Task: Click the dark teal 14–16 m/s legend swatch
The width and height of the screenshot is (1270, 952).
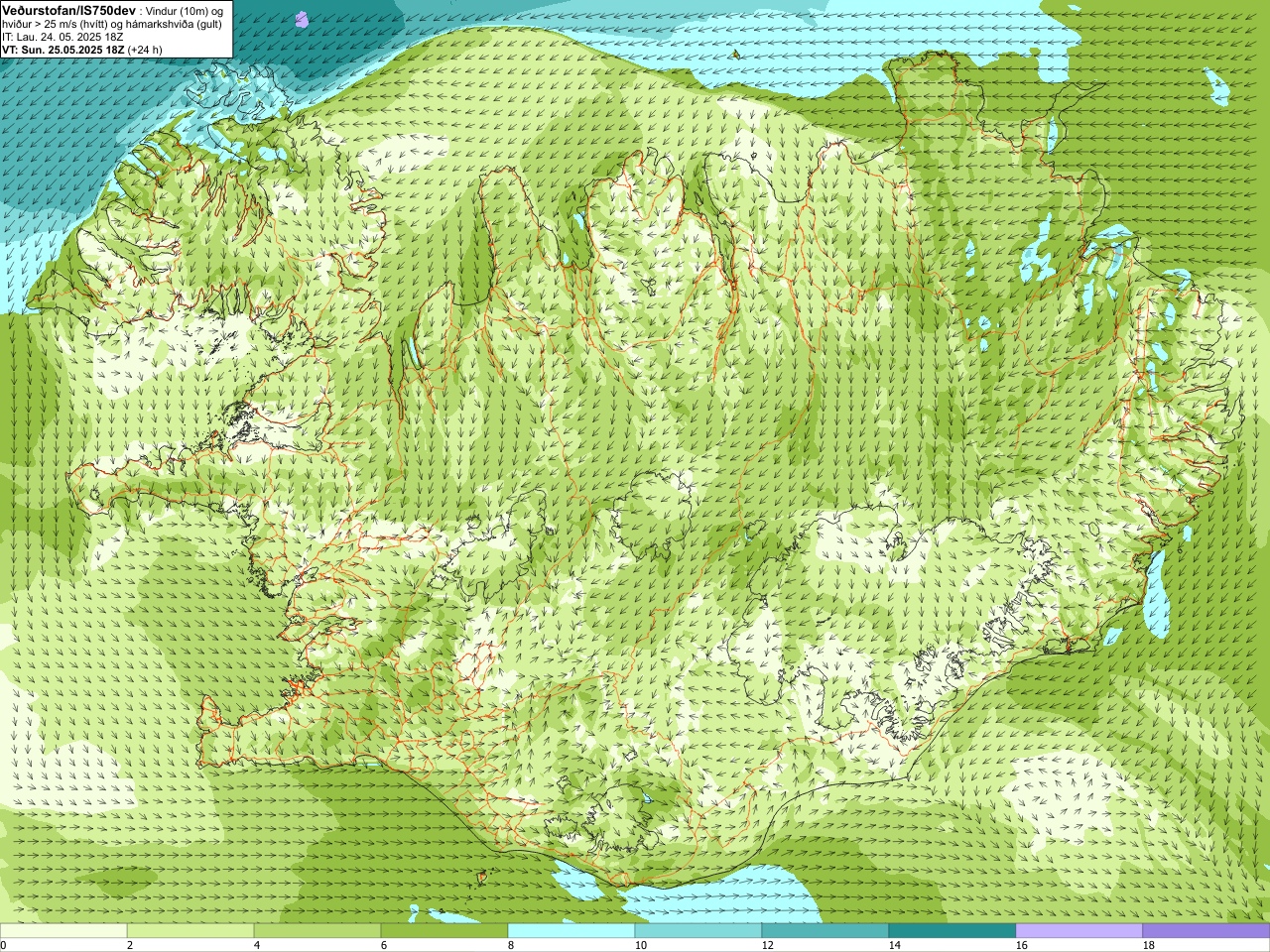Action: click(952, 931)
